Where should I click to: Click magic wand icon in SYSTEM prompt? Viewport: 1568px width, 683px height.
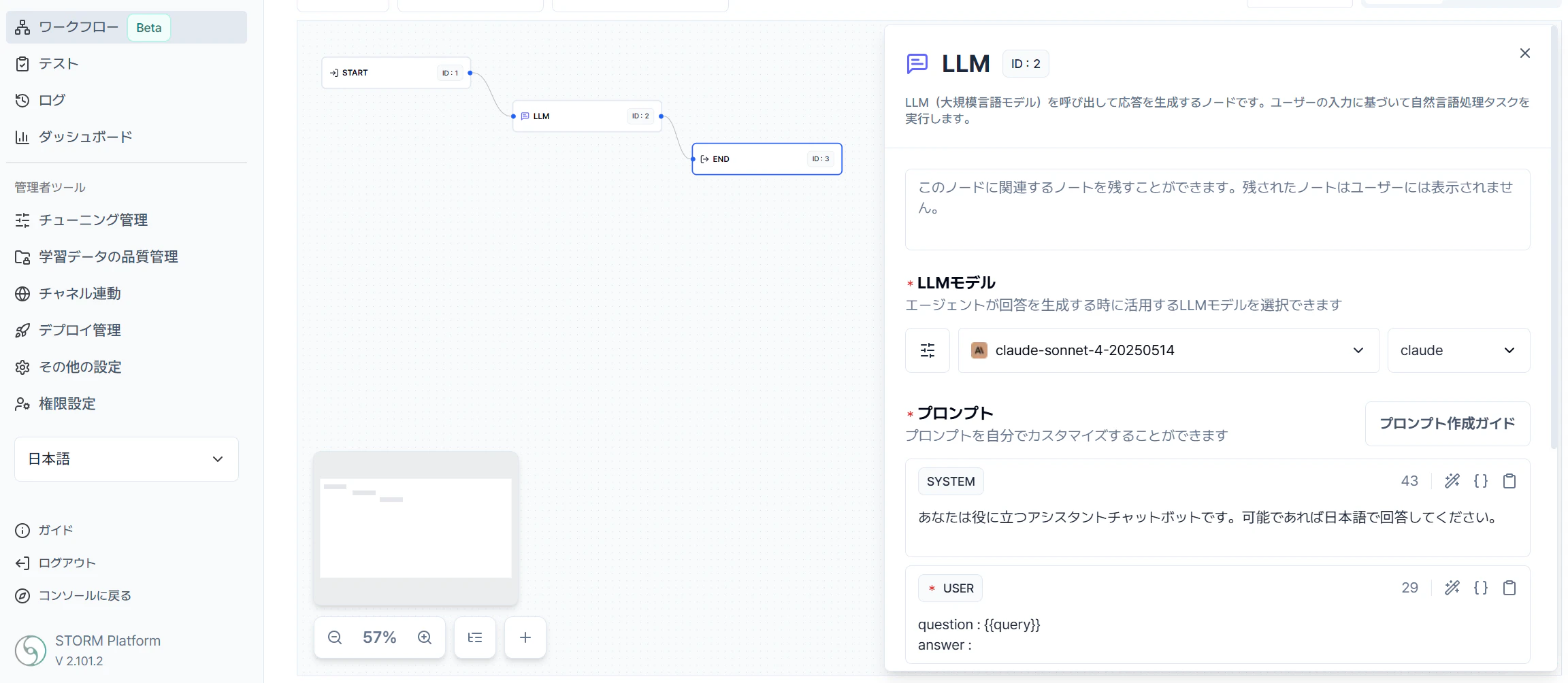(x=1452, y=481)
